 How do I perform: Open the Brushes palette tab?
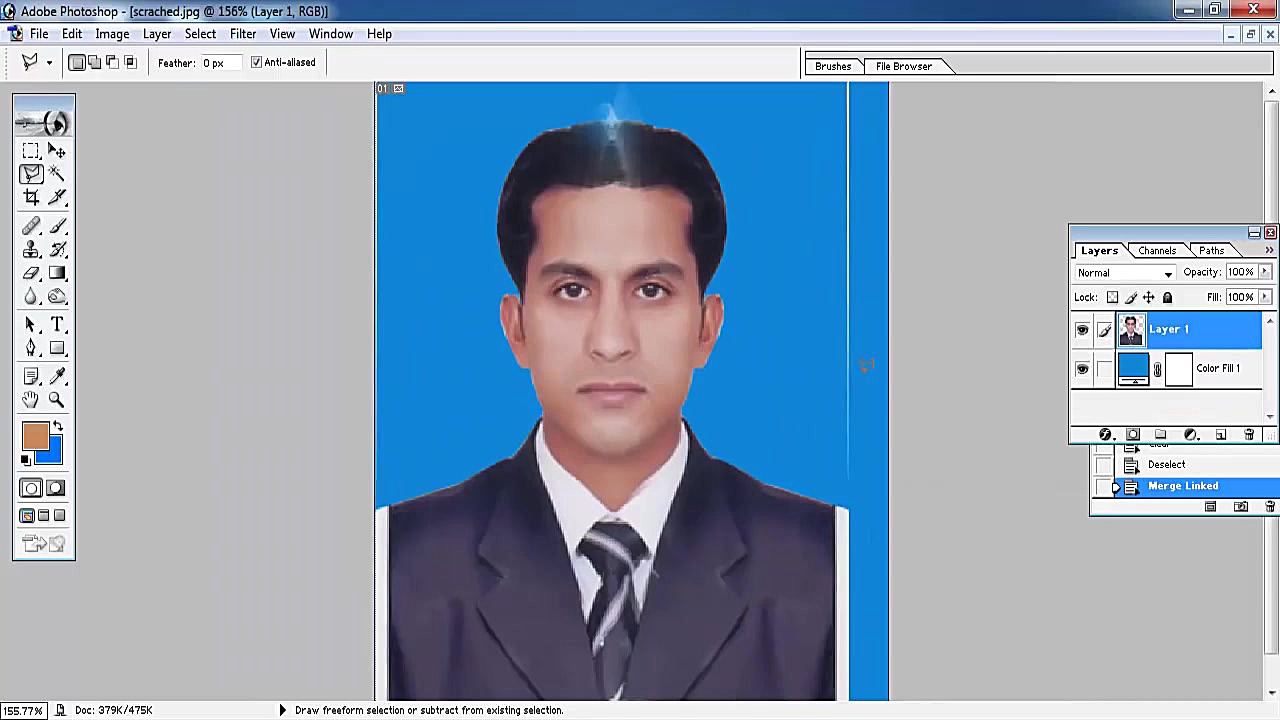(833, 66)
